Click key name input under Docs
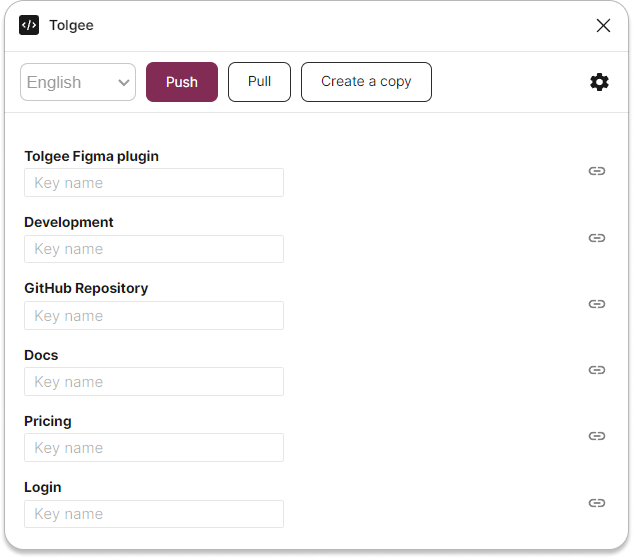Image resolution: width=633 pixels, height=558 pixels. click(154, 382)
